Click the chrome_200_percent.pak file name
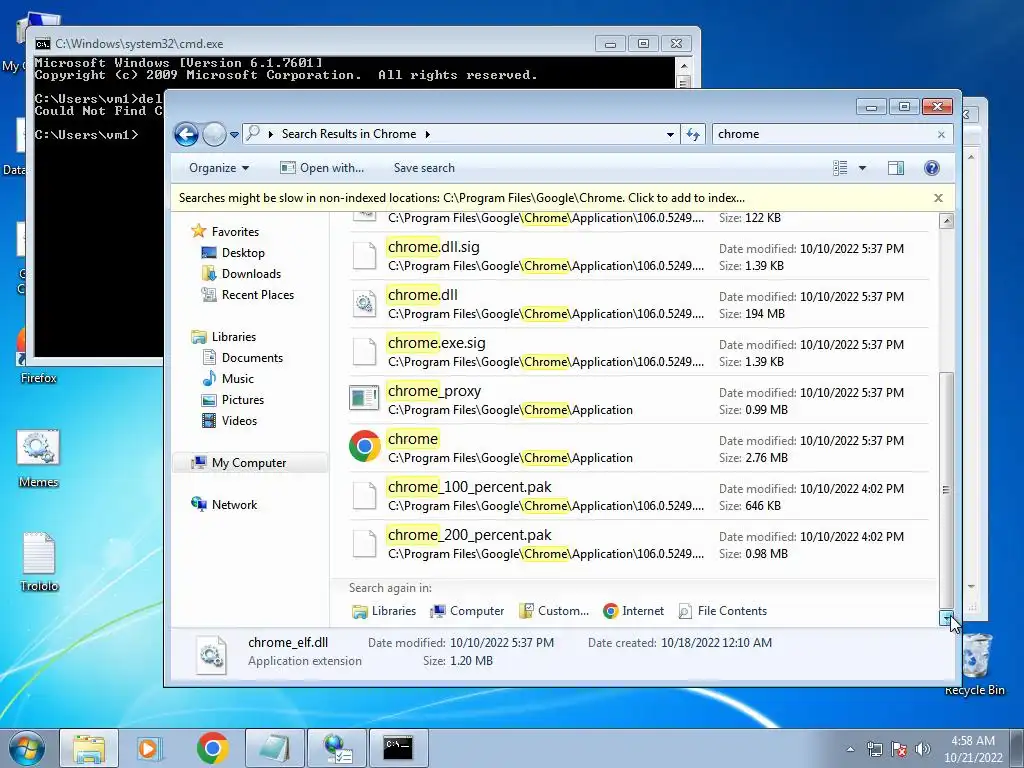This screenshot has height=768, width=1024. point(470,535)
